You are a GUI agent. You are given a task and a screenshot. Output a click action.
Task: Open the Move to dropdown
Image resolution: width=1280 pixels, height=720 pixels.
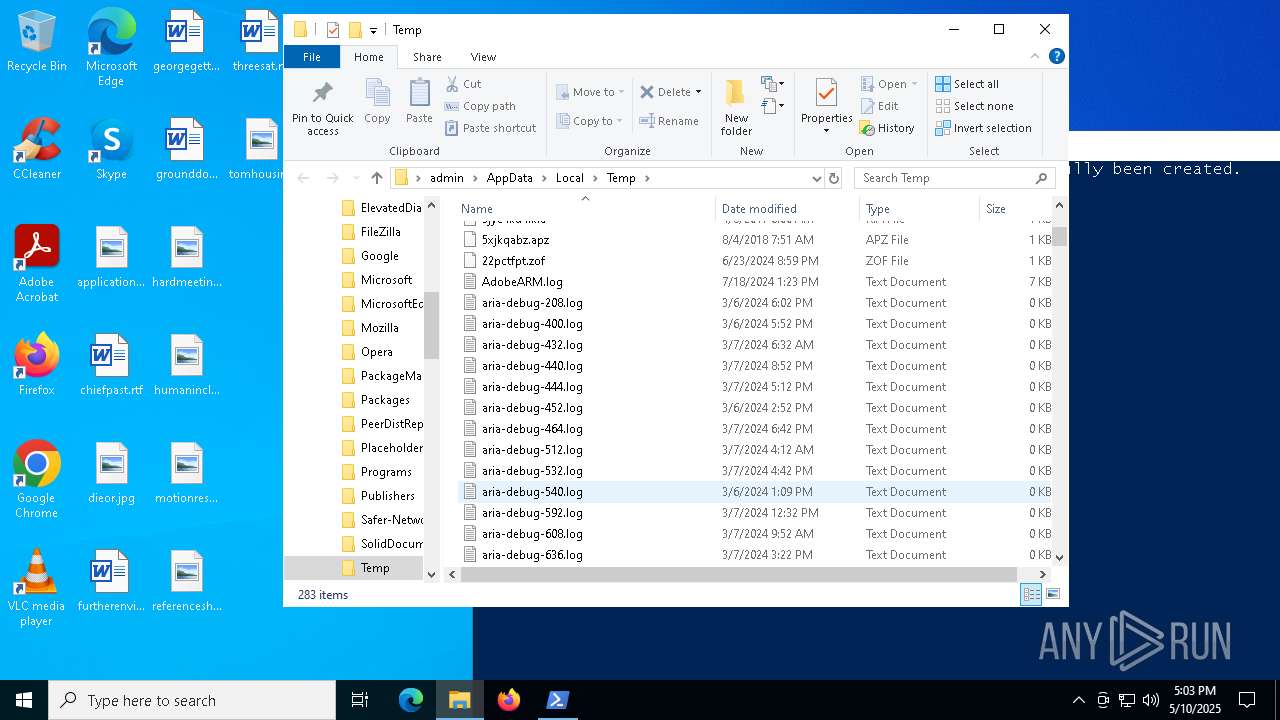coord(590,92)
